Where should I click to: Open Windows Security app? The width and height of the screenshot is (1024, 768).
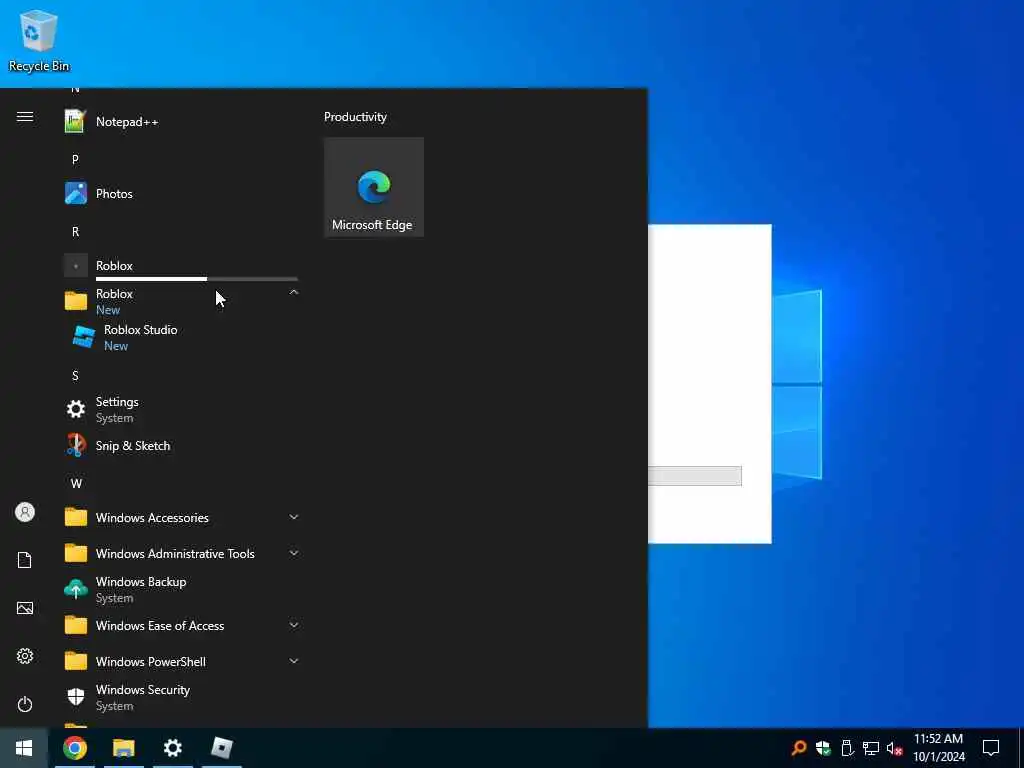(181, 697)
